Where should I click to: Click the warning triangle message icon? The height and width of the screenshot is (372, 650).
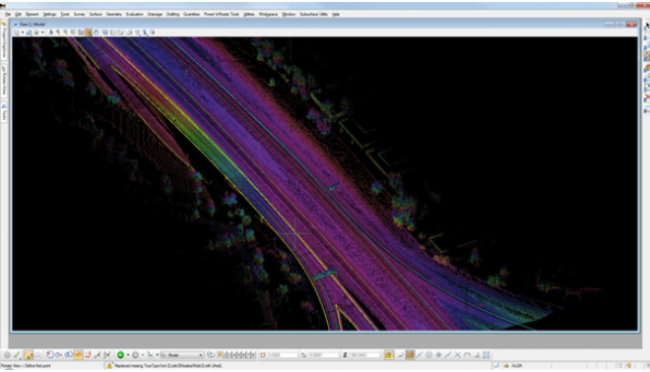(x=109, y=366)
